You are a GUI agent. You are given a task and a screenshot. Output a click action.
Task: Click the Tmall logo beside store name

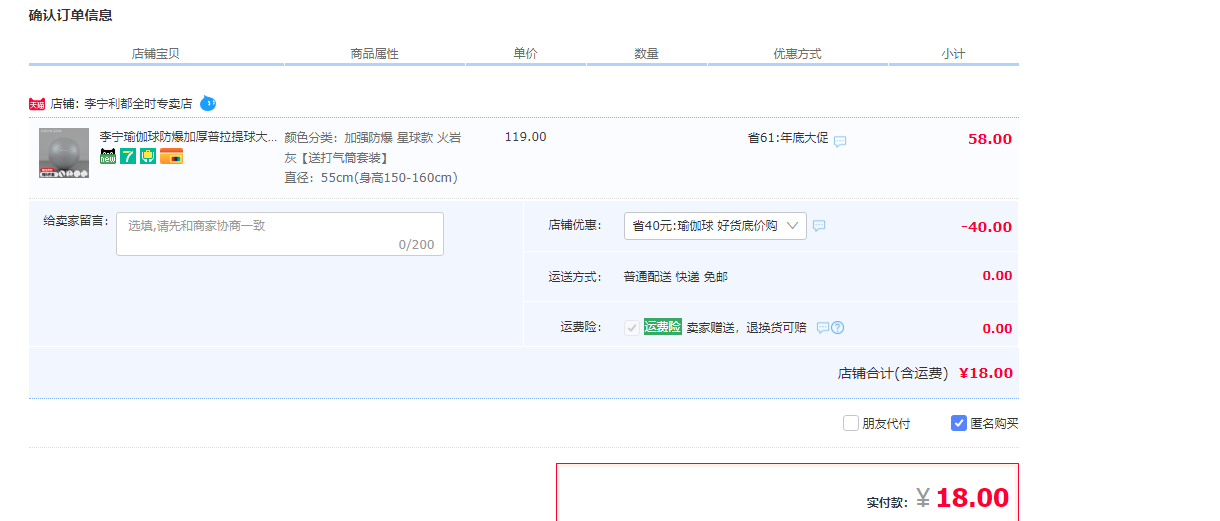[37, 104]
